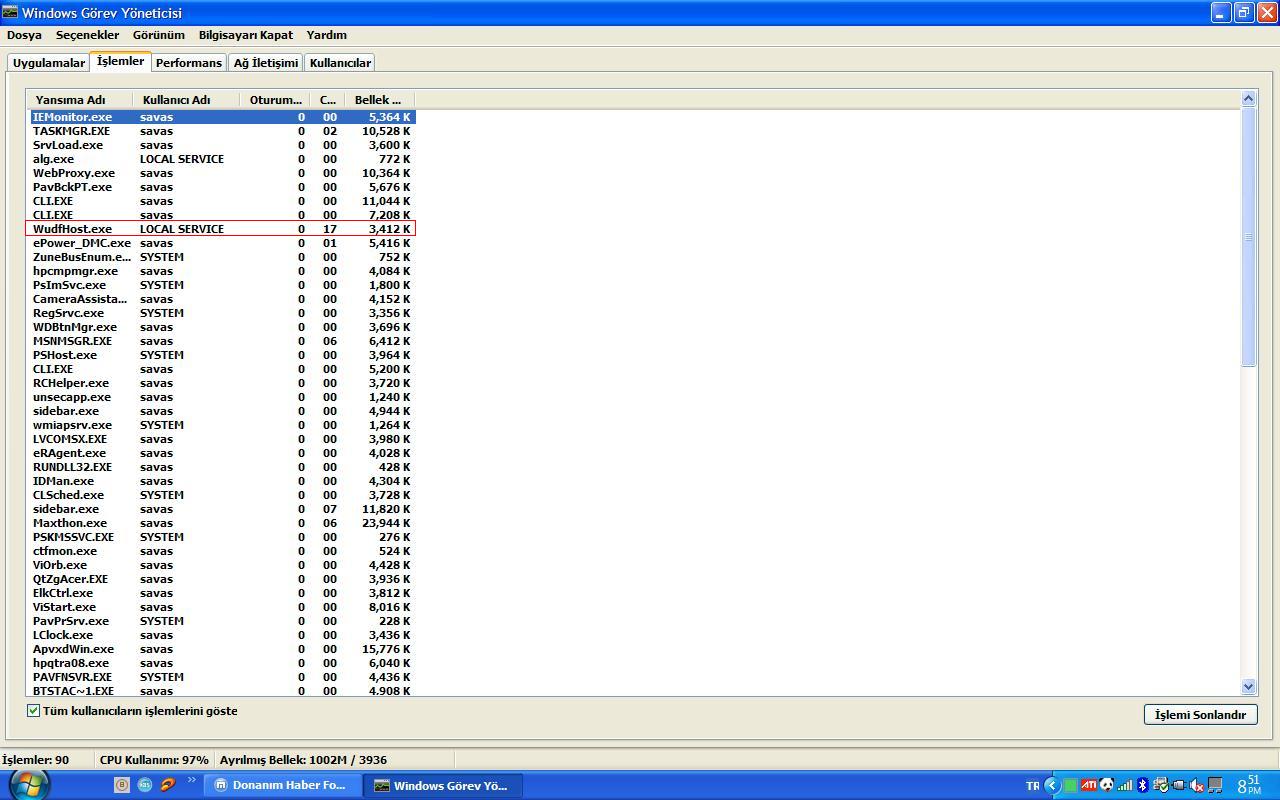Sort by the Bellek column header
1280x800 pixels.
(379, 100)
